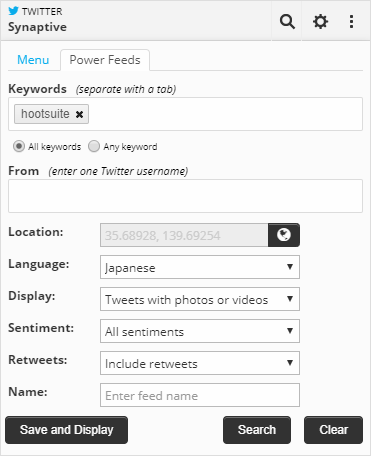Select the All keywords radio option

point(19,146)
